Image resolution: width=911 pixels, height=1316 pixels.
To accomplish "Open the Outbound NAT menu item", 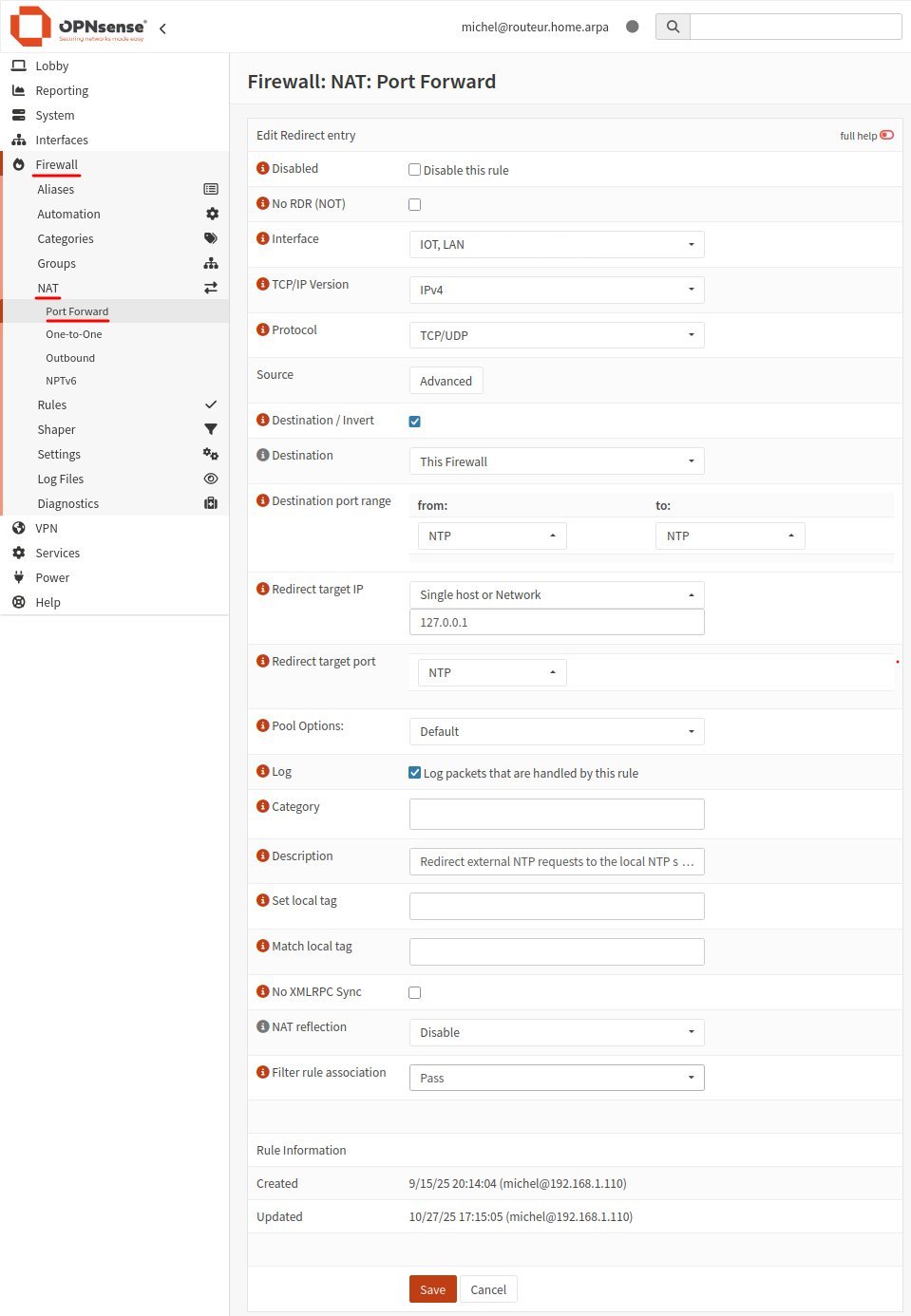I will pos(70,358).
